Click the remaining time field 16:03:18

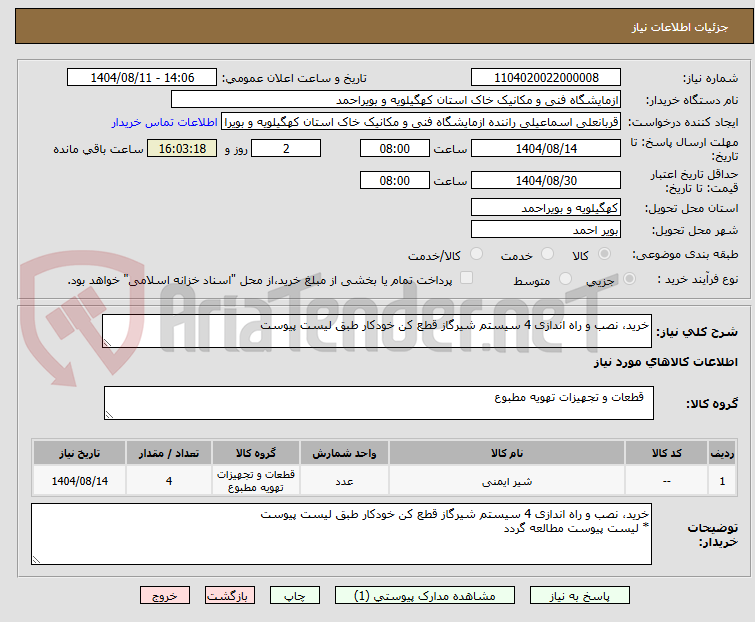(182, 148)
